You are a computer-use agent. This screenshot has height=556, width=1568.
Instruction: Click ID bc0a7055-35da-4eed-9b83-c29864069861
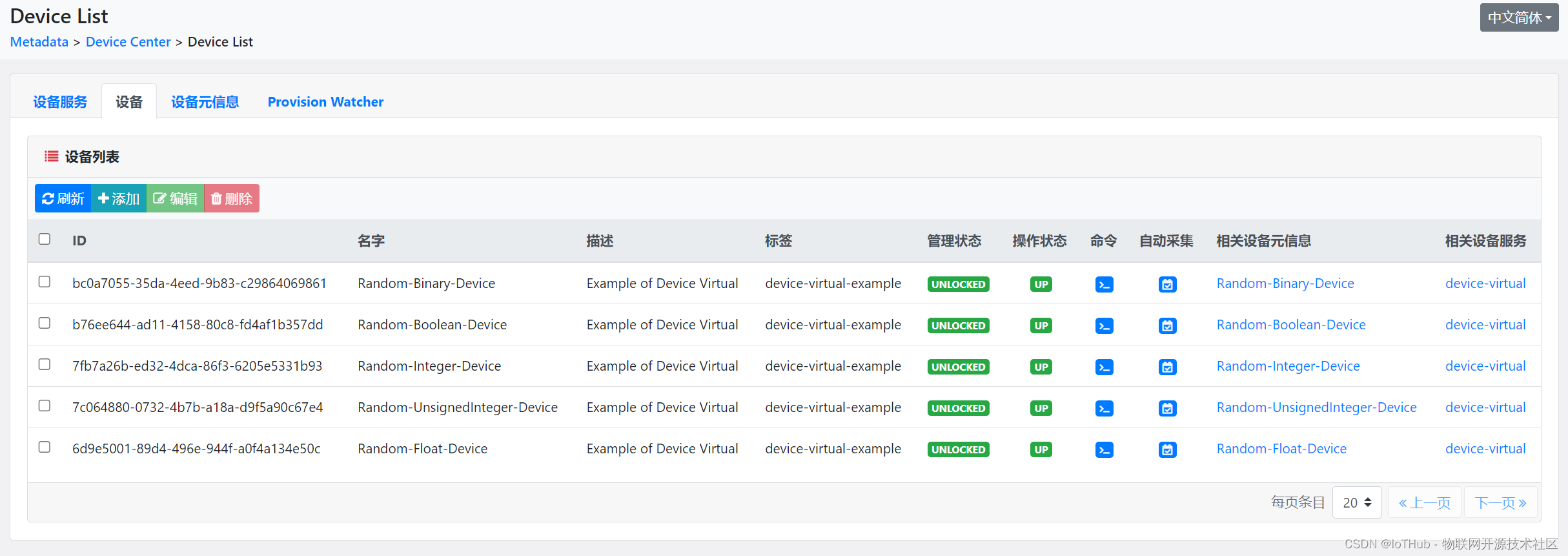tap(199, 283)
